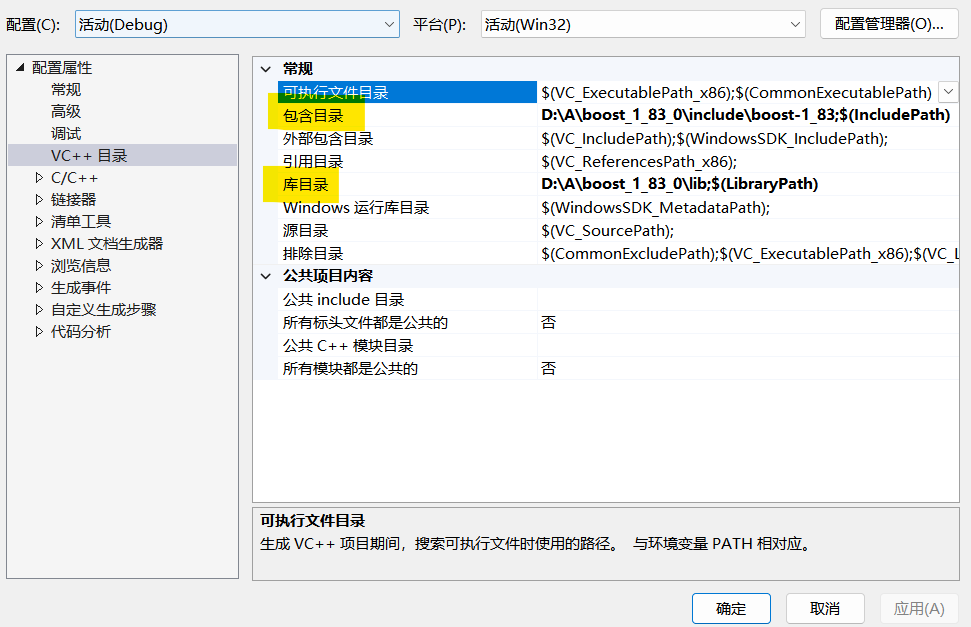Collapse the 常规 property group chevron
The height and width of the screenshot is (627, 971).
[x=266, y=69]
